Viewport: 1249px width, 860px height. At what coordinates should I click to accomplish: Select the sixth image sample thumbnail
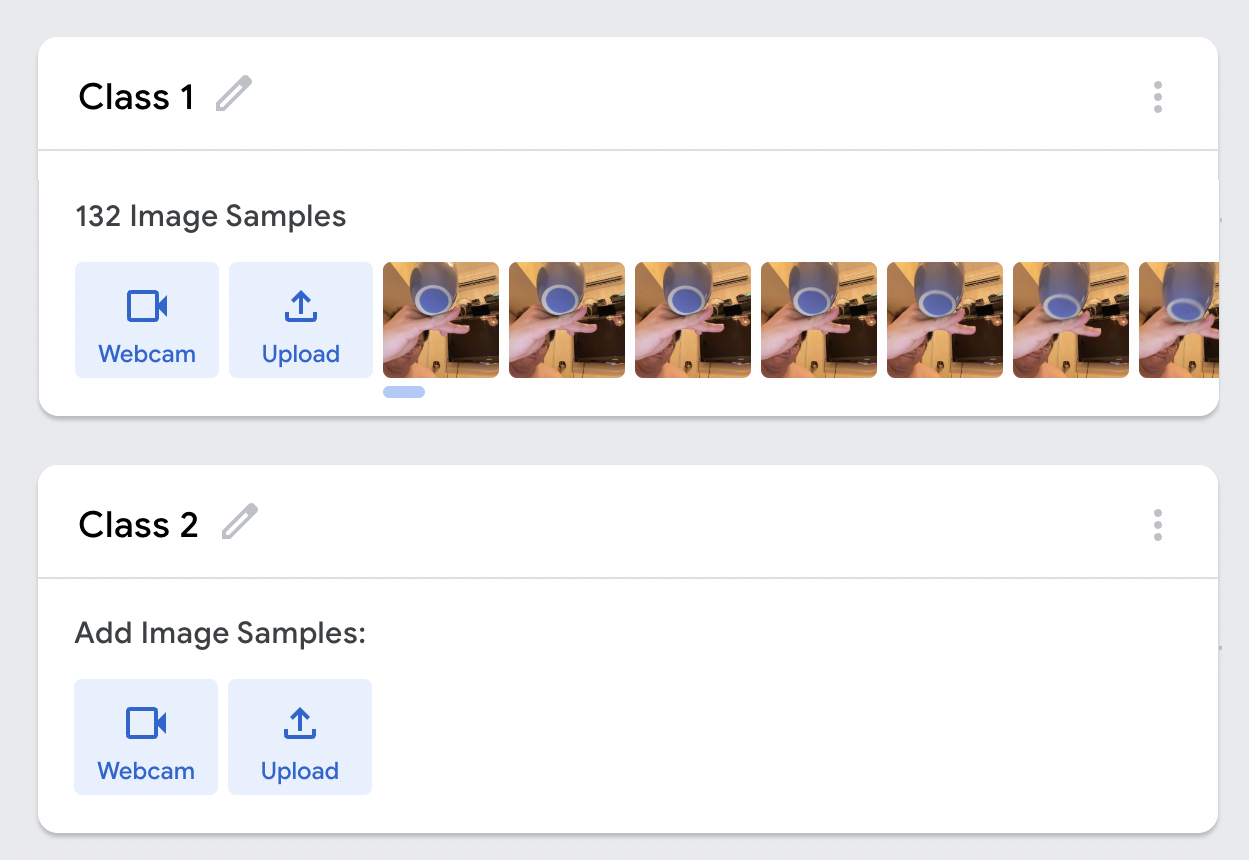1071,320
